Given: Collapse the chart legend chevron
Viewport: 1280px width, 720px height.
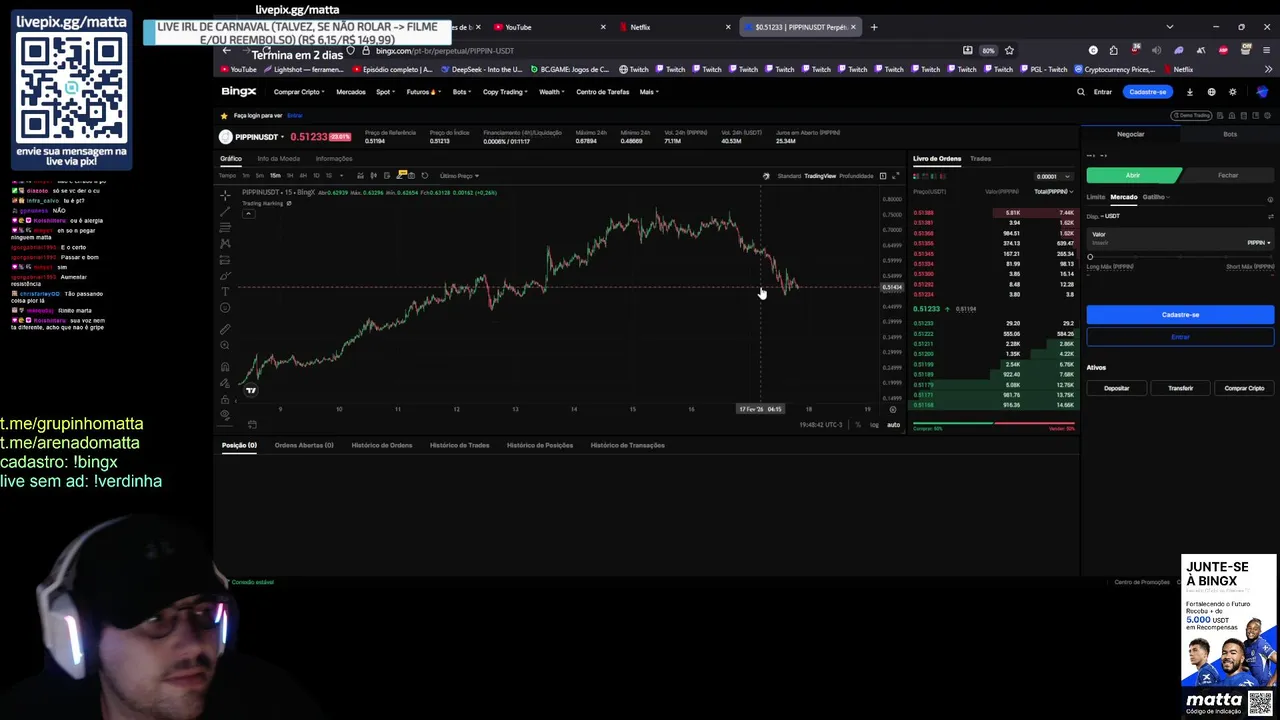Looking at the screenshot, I should 249,214.
